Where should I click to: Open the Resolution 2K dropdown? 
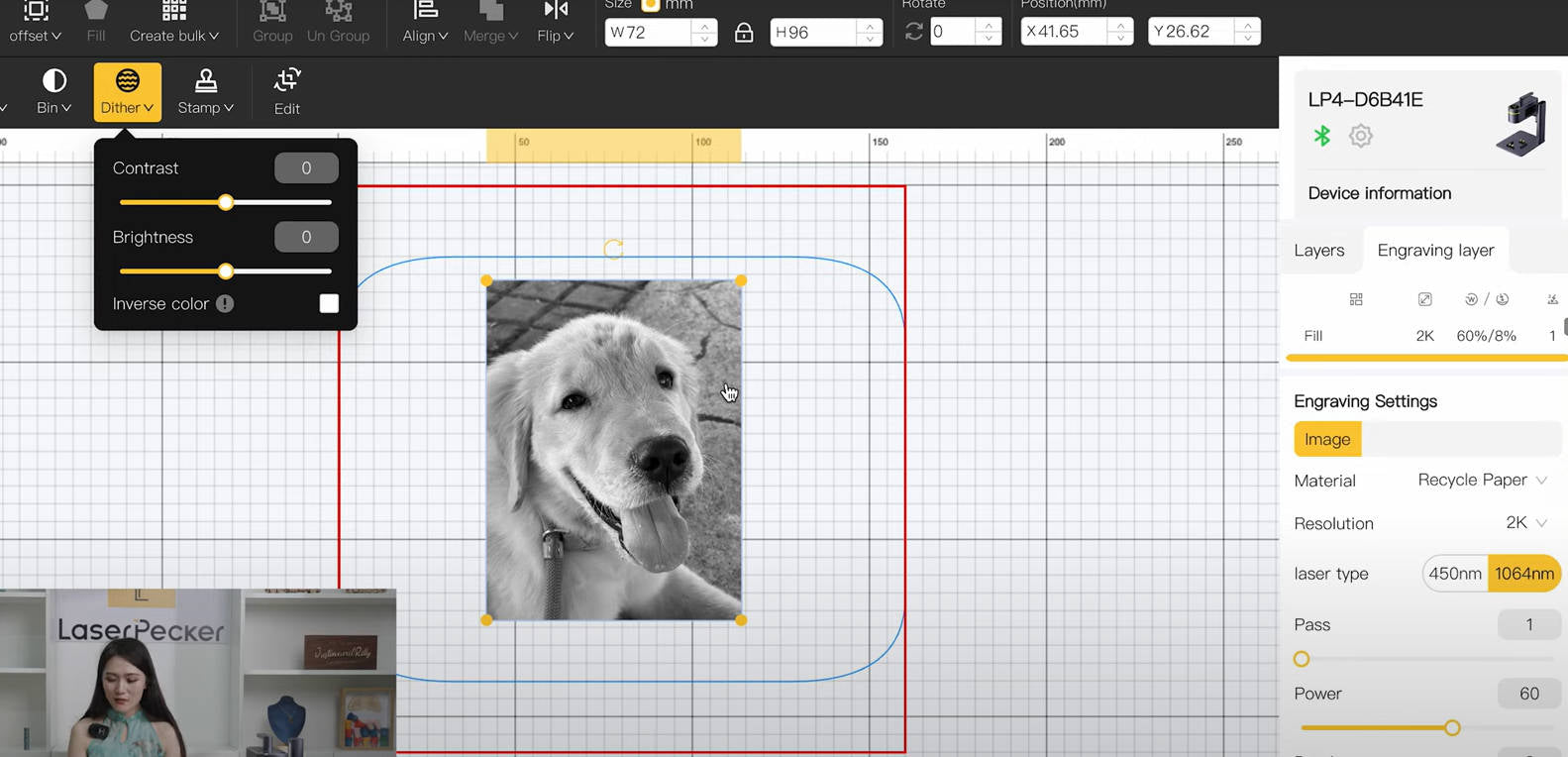(x=1525, y=523)
